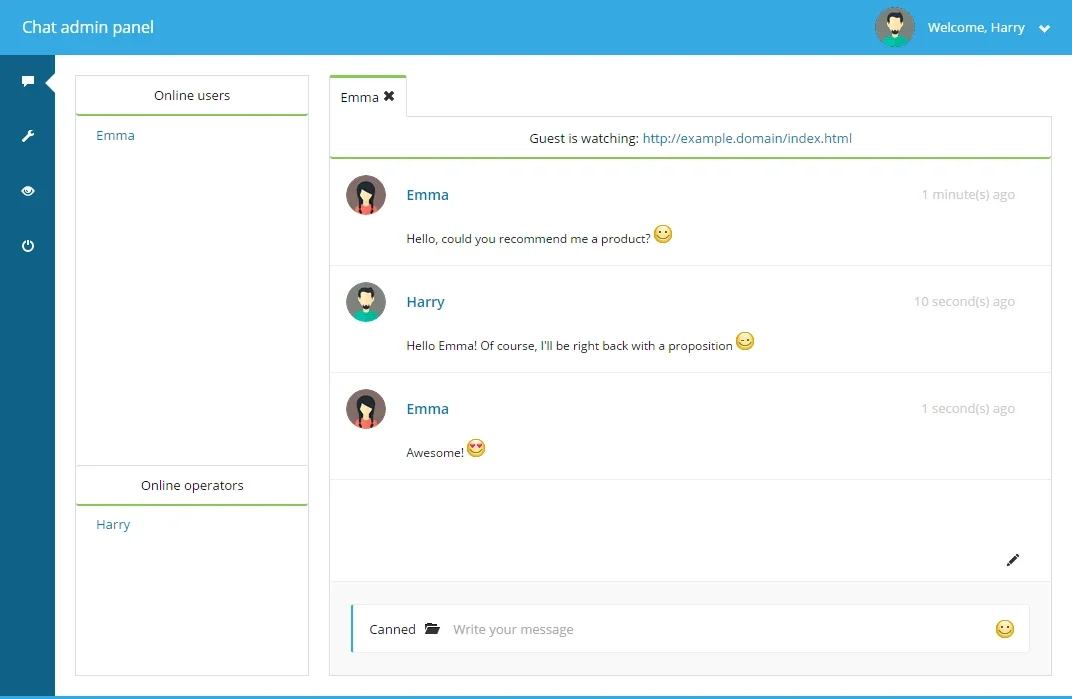Click the Harry name in the conversation
1072x699 pixels.
pyautogui.click(x=425, y=302)
